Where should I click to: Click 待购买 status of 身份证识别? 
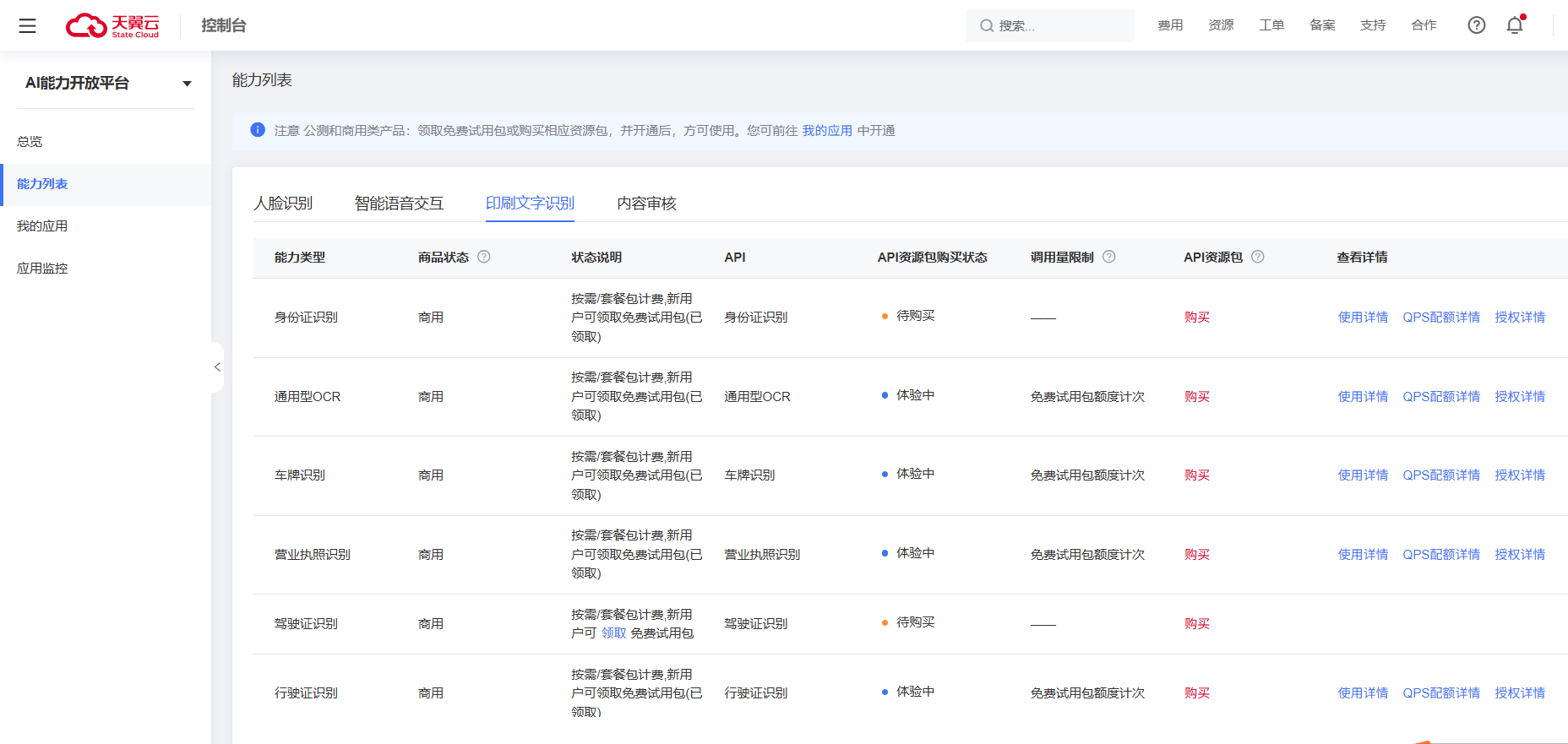915,316
